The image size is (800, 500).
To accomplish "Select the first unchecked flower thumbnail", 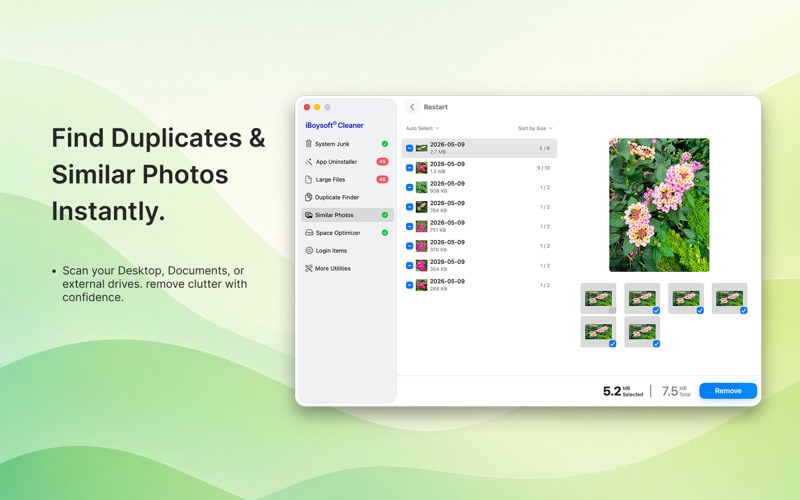I will coord(598,298).
